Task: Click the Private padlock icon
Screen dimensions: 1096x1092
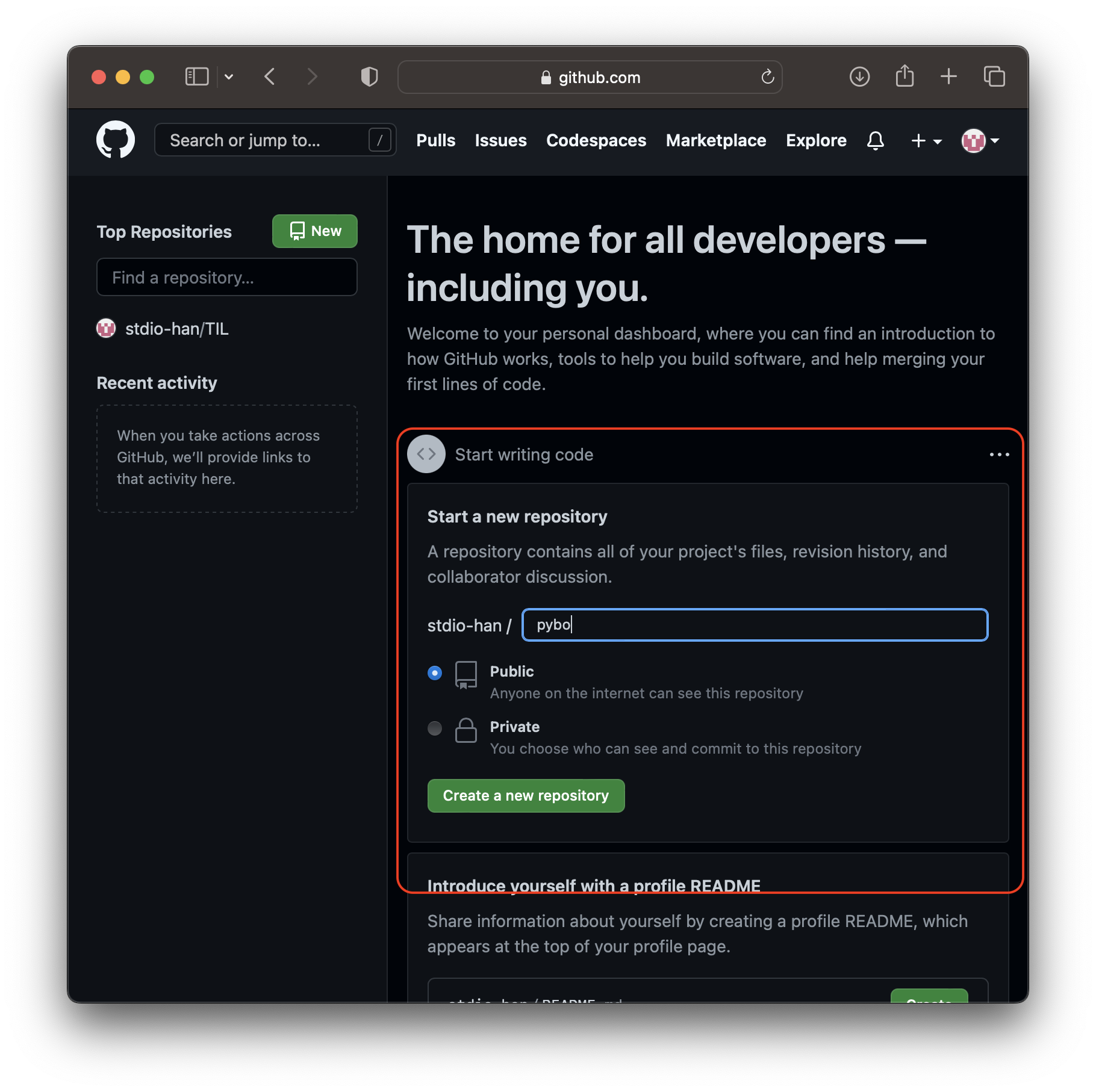Action: coord(466,730)
